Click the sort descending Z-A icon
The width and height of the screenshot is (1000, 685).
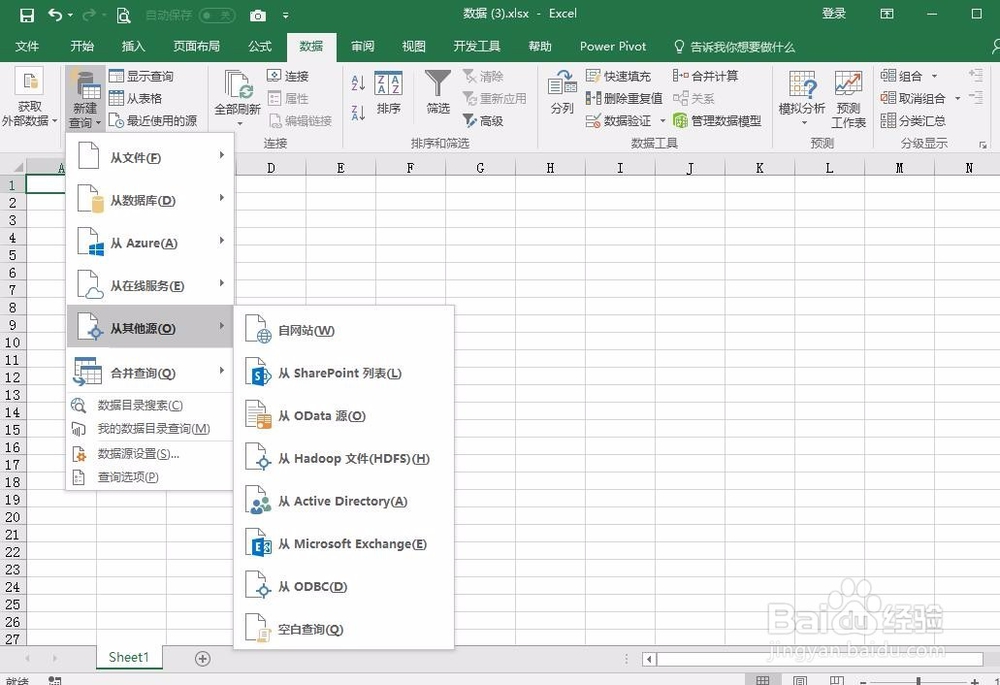[x=358, y=112]
